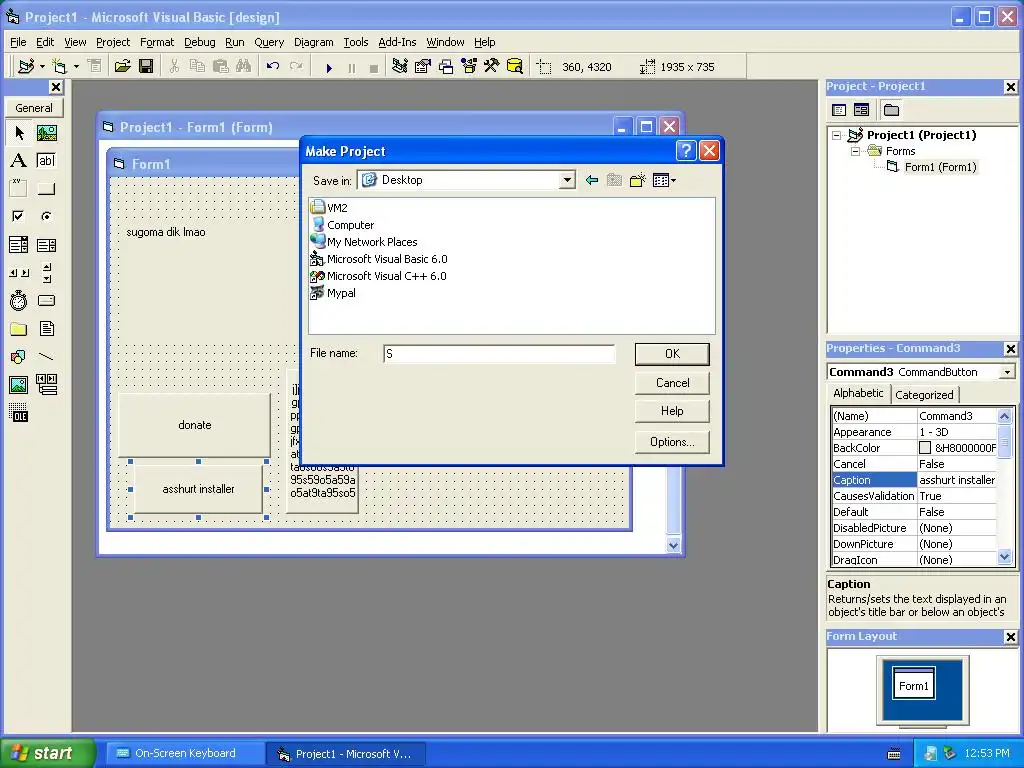Select the Shape tool in the toolbox
Screen dimensions: 1024x768
[19, 357]
